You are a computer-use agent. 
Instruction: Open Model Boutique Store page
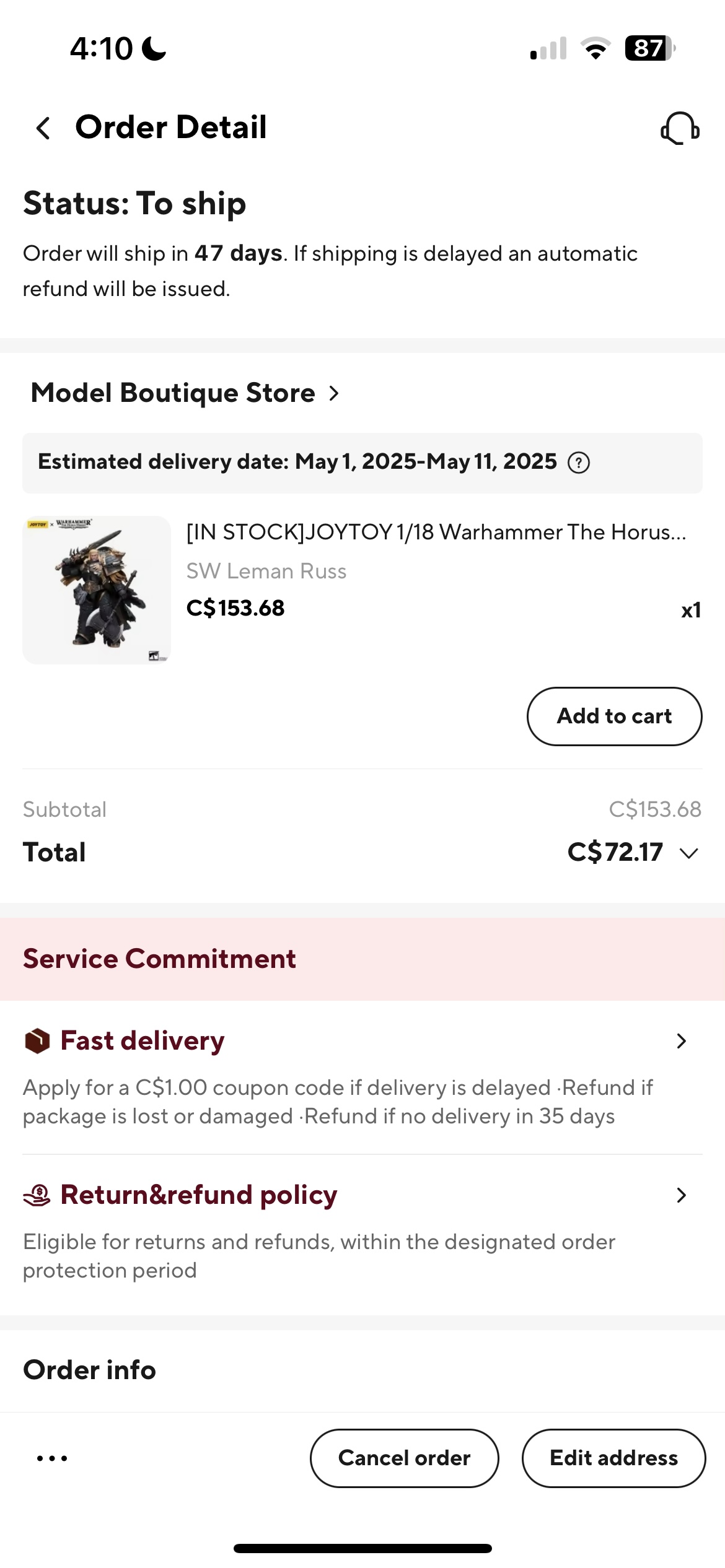(x=185, y=393)
